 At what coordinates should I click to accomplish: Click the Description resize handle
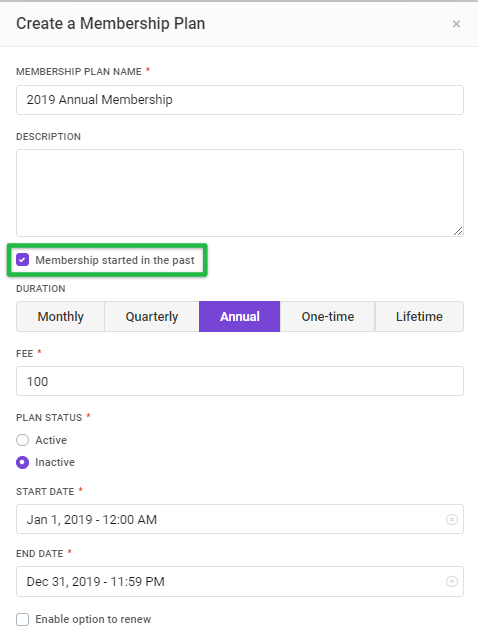[x=458, y=231]
